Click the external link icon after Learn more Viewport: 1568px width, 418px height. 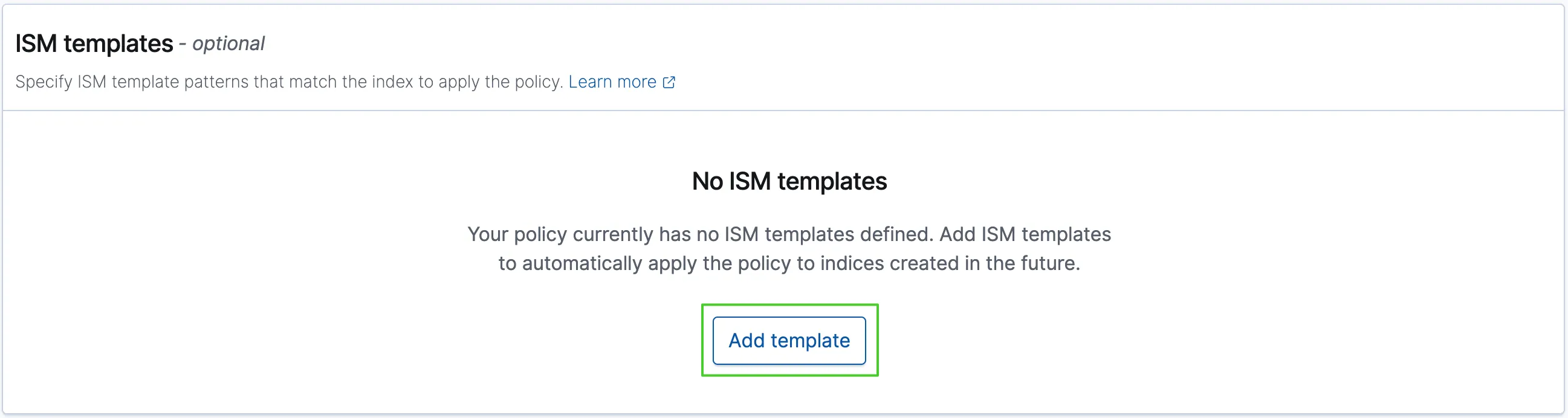tap(669, 82)
